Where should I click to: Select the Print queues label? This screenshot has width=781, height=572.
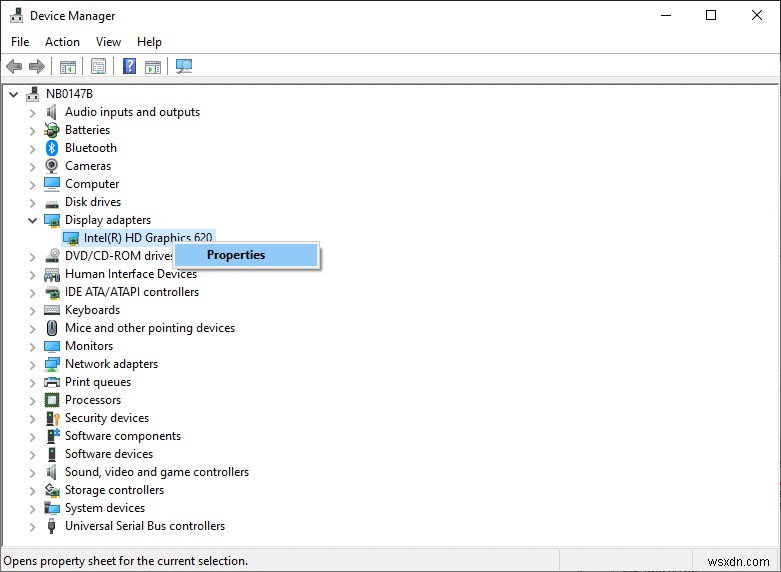coord(98,382)
